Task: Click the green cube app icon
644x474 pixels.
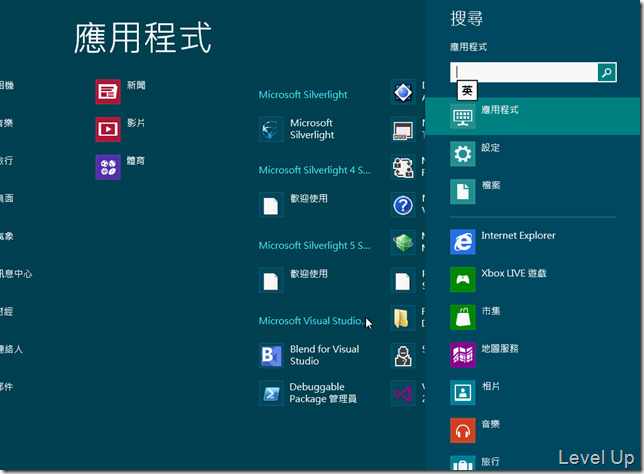Action: coord(403,243)
